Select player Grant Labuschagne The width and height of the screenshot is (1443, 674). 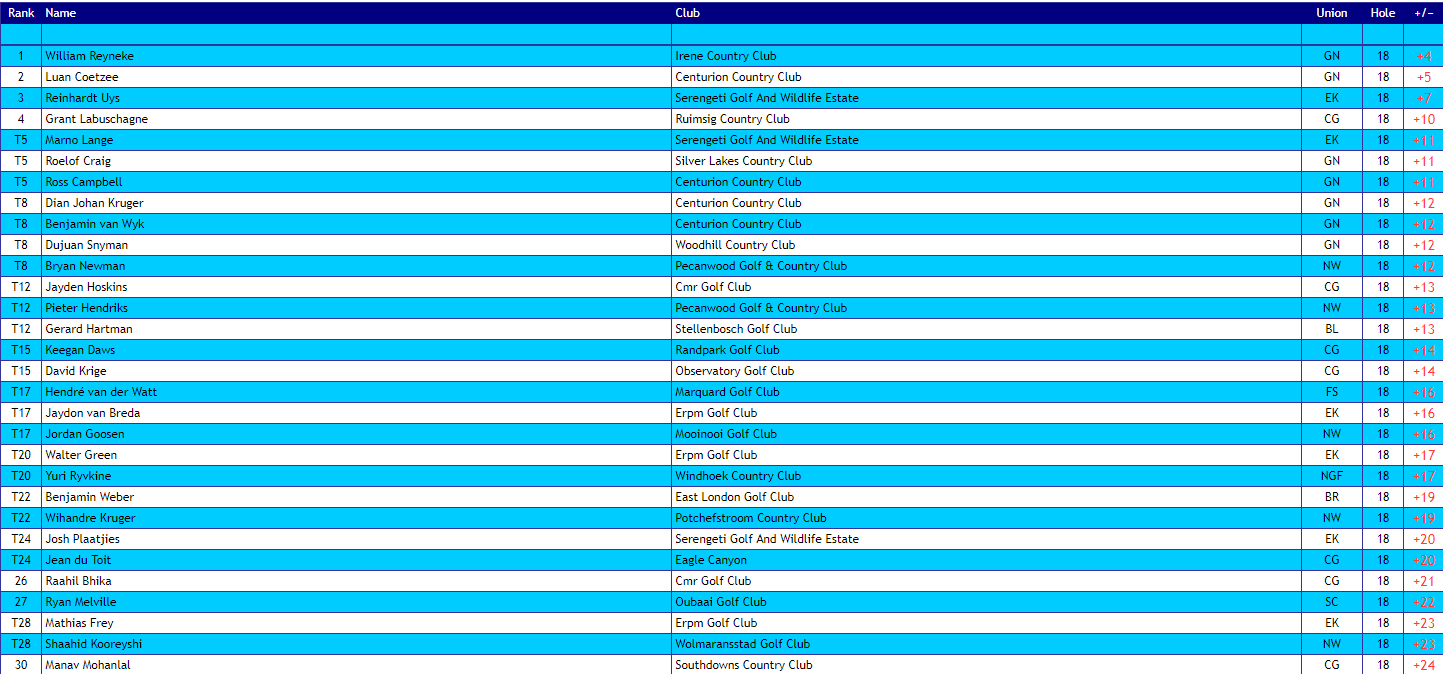tap(96, 119)
